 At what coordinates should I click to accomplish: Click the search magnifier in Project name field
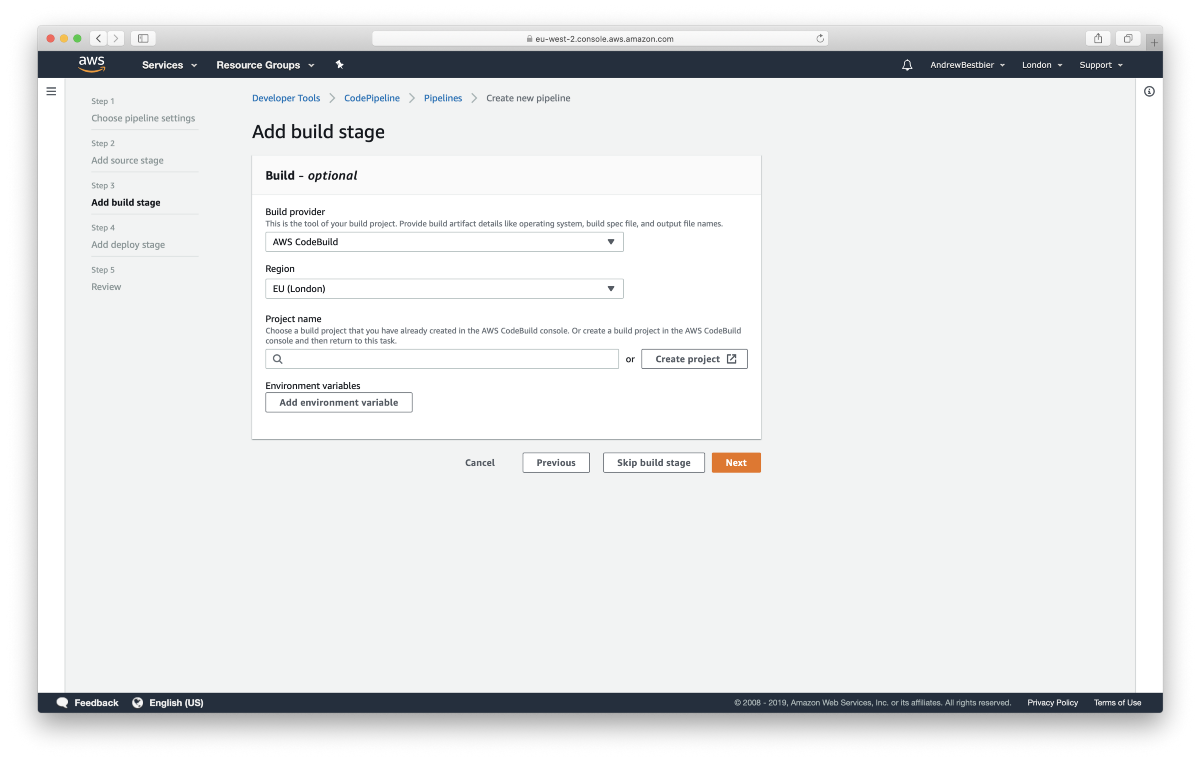pos(278,359)
